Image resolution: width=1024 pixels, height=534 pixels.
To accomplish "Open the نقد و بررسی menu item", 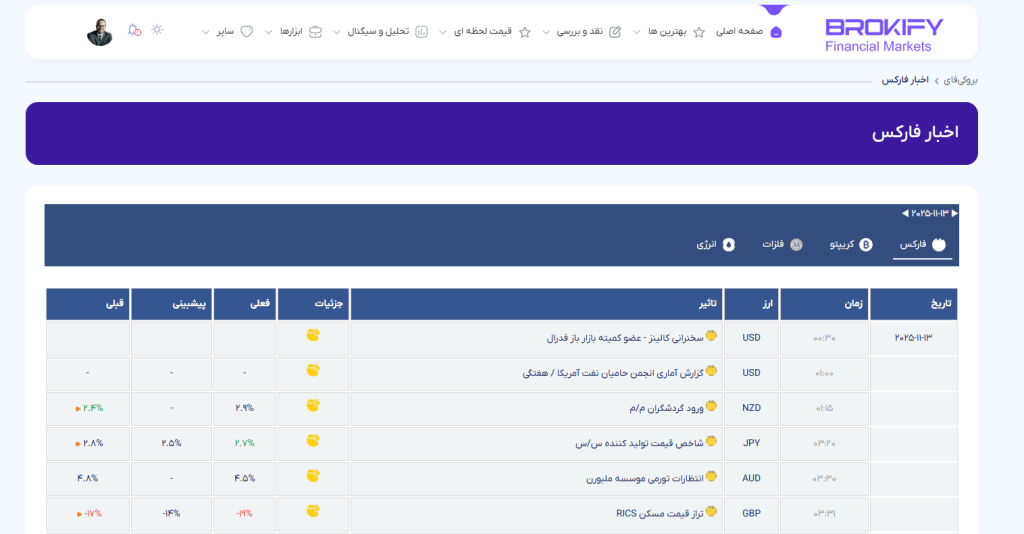I will 579,31.
